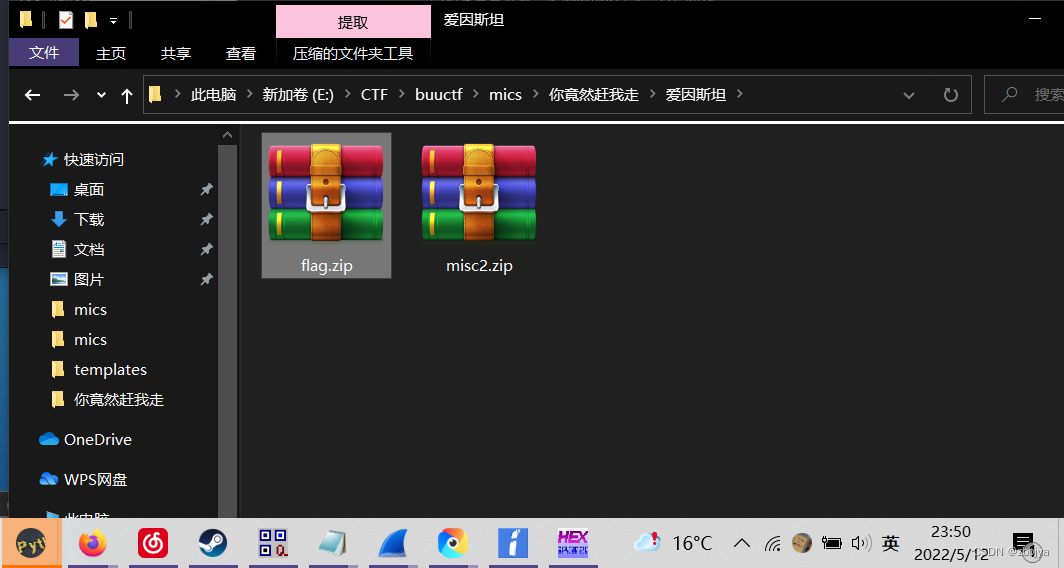Refresh the current folder view
This screenshot has width=1064, height=568.
[x=951, y=95]
